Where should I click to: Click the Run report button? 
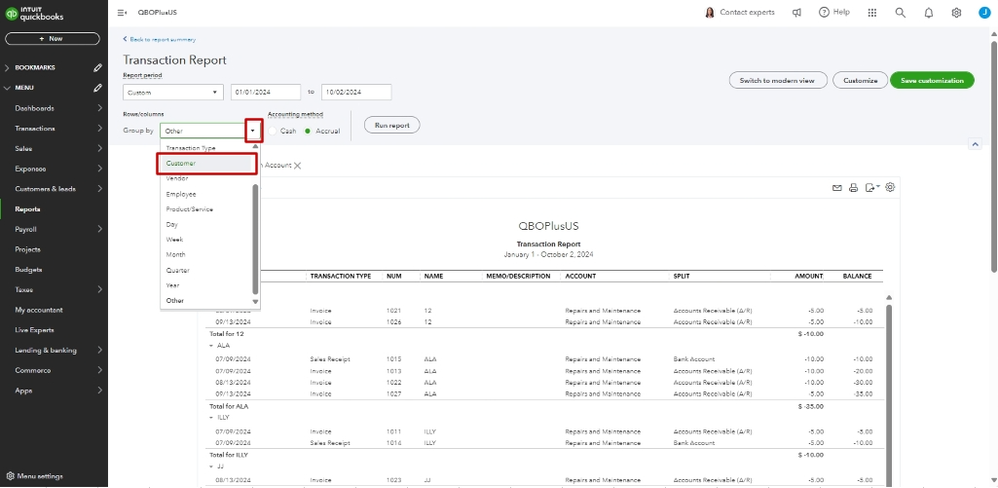pos(391,125)
